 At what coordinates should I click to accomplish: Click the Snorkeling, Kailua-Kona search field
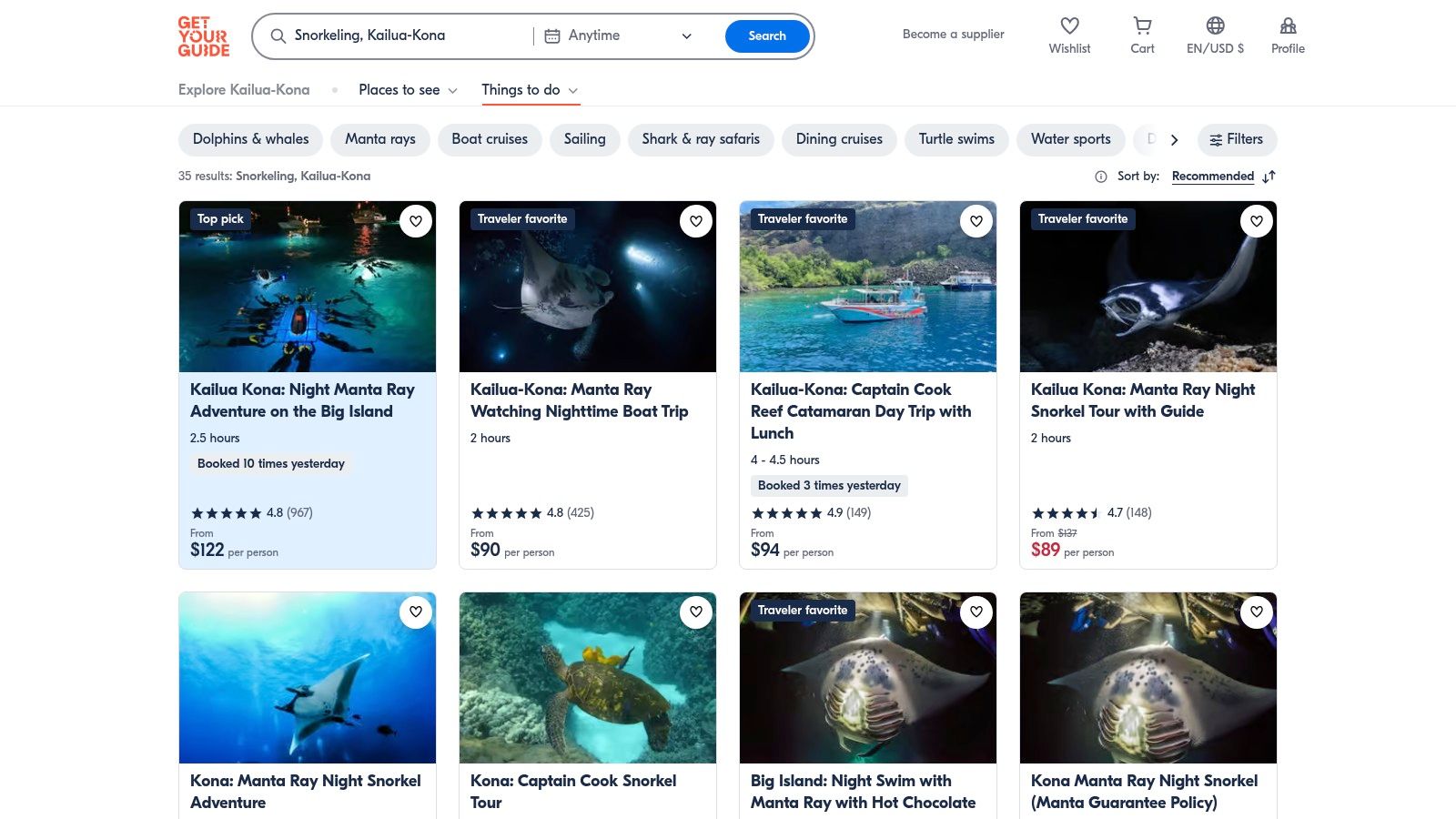point(400,36)
